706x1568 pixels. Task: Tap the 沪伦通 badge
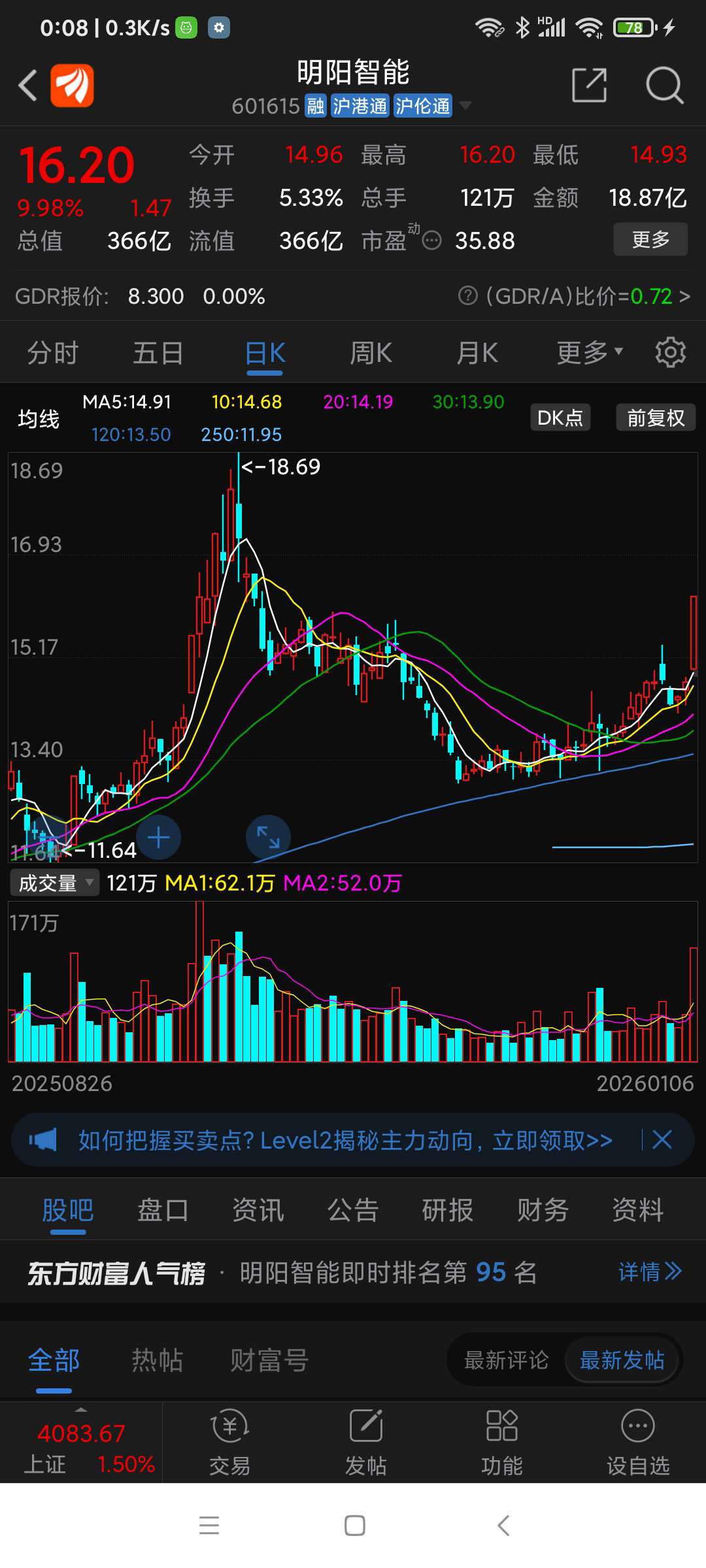tap(422, 106)
